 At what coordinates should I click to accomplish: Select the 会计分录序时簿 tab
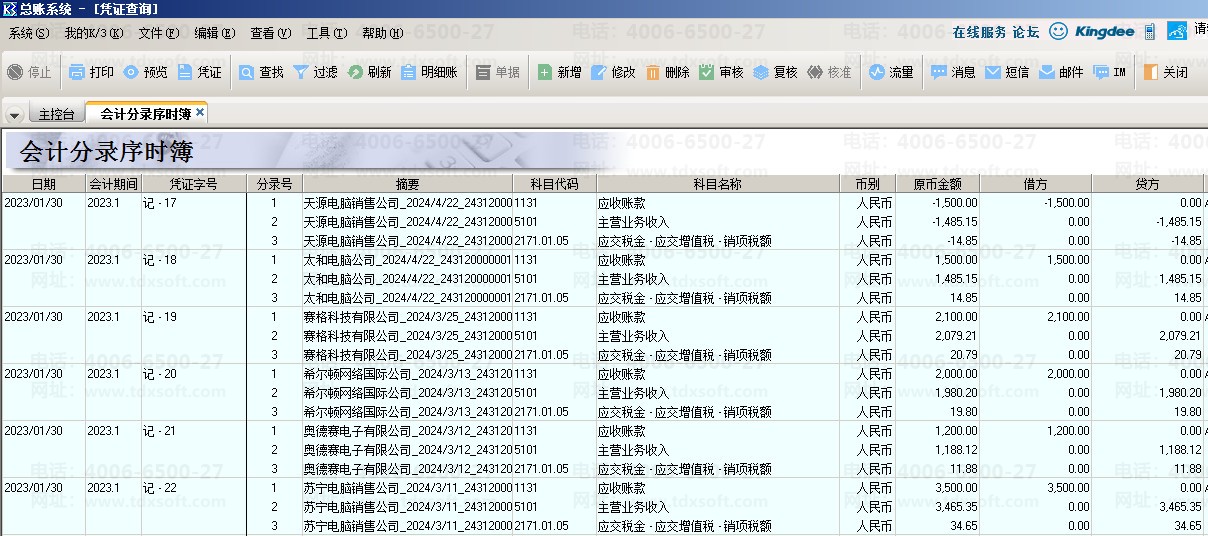point(145,114)
